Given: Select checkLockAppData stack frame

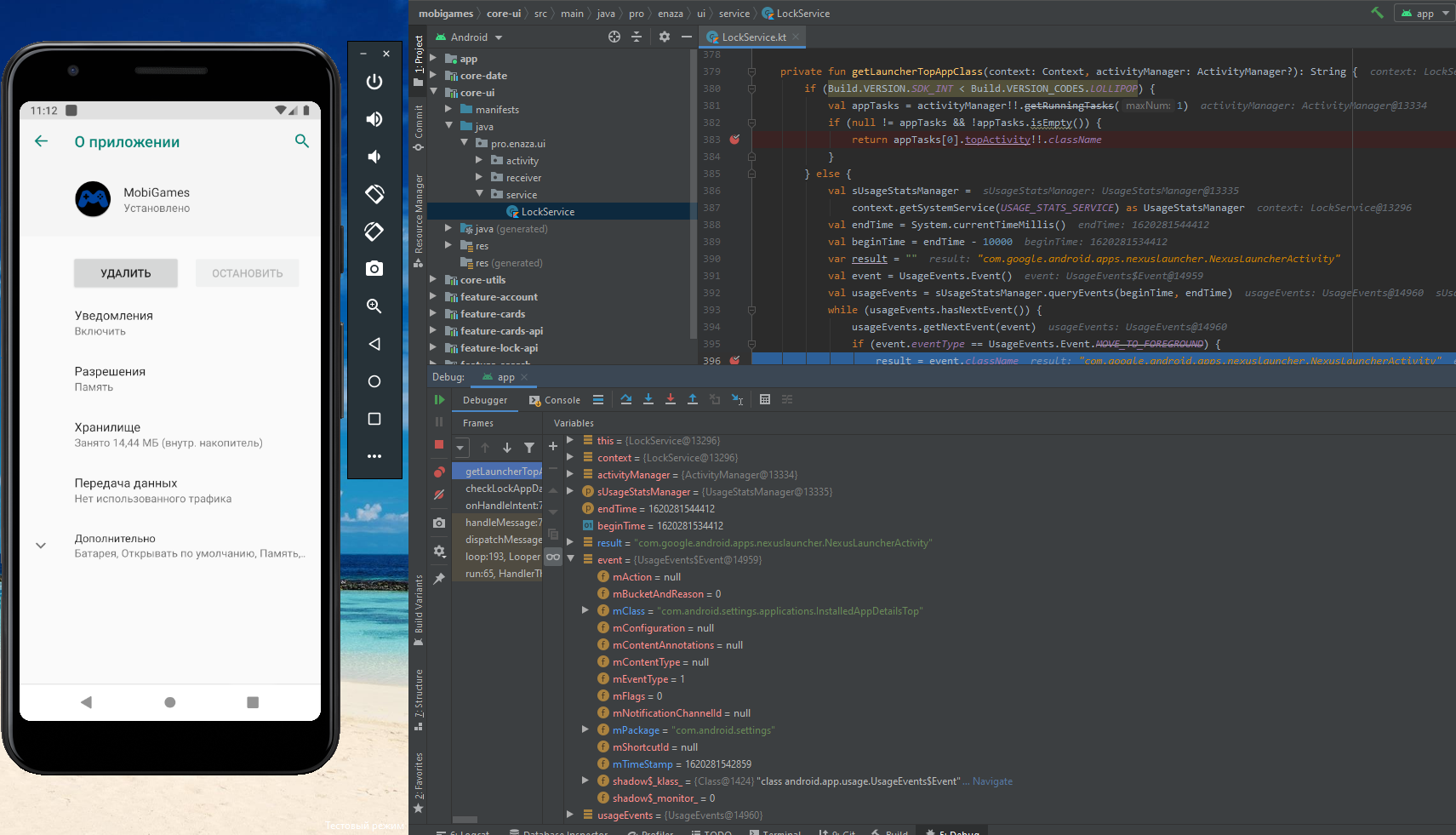Looking at the screenshot, I should pos(497,489).
